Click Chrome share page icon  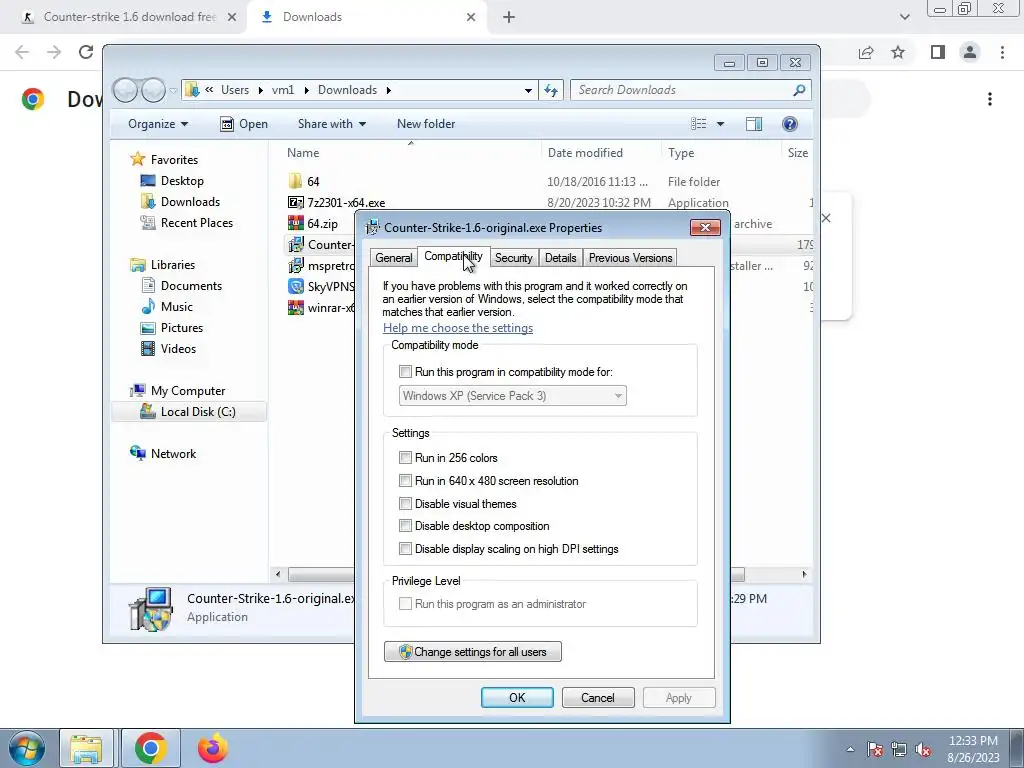coord(866,52)
